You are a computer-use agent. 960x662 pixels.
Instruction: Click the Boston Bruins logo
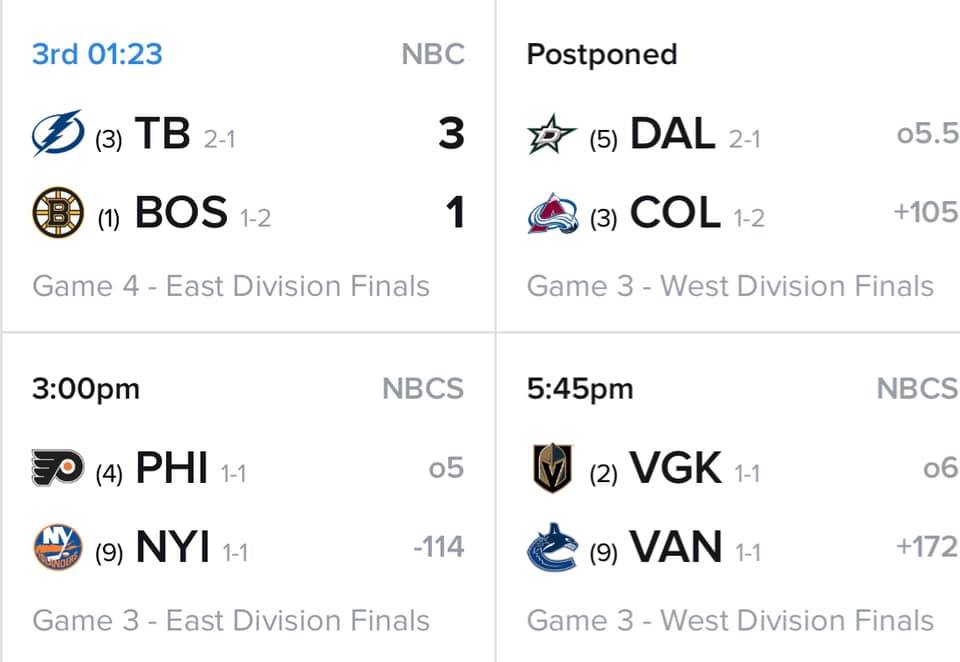click(x=58, y=213)
